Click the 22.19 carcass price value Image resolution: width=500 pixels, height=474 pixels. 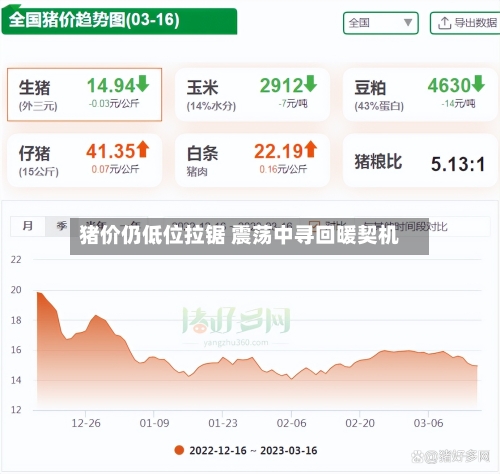tap(279, 151)
